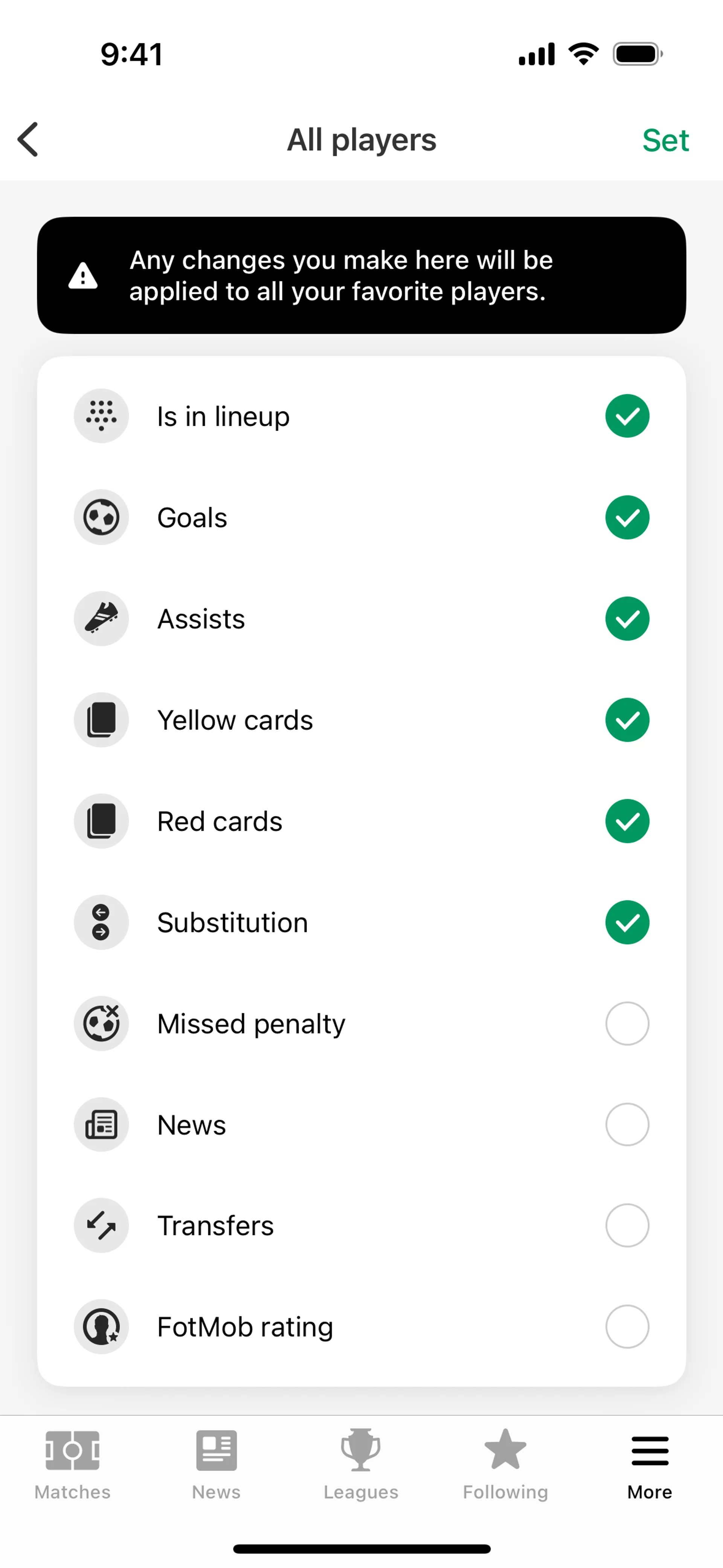
Task: Switch to the Leagues tab
Action: [x=361, y=1464]
